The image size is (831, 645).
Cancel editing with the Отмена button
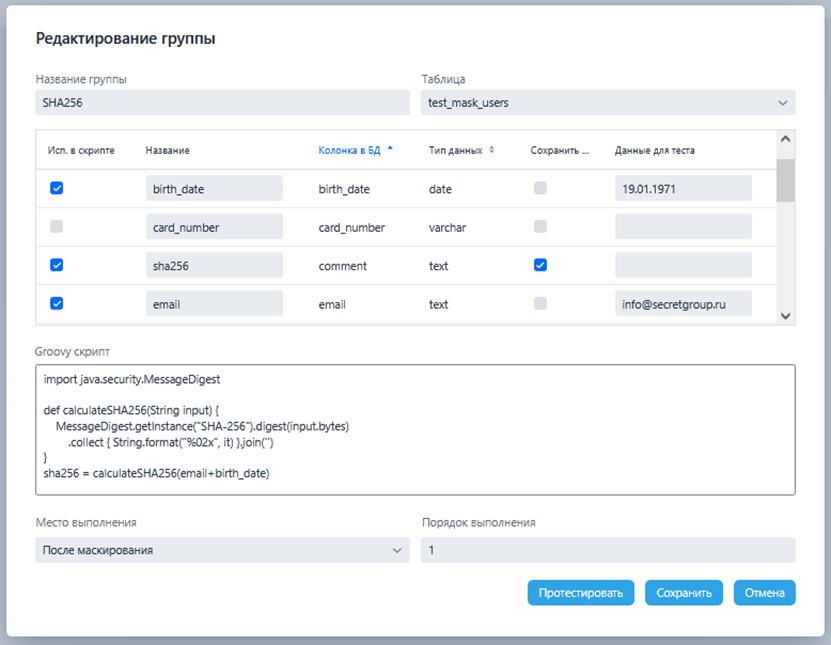[x=764, y=593]
